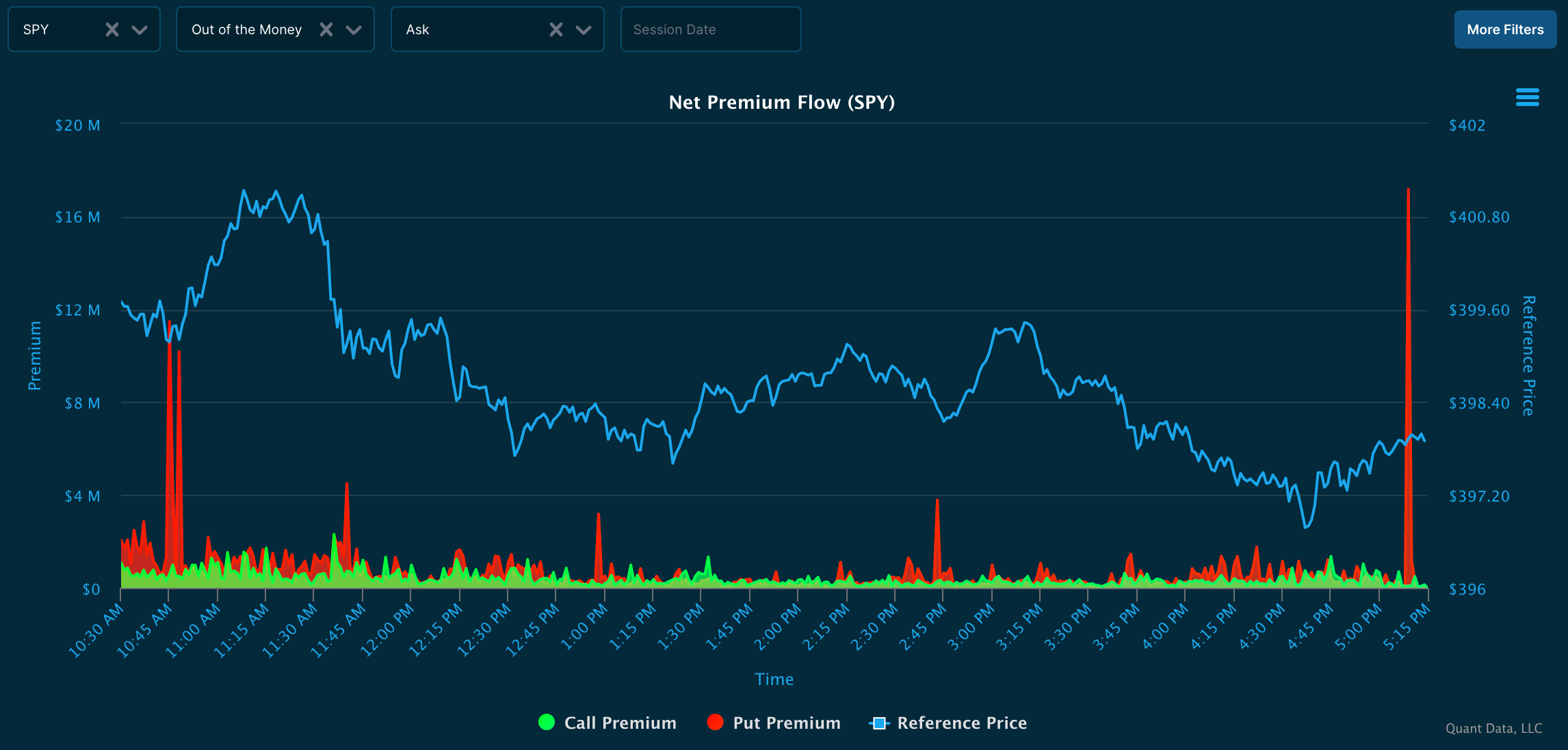This screenshot has height=750, width=1568.
Task: Click the Quant Data, LLC credit
Action: [x=1494, y=728]
